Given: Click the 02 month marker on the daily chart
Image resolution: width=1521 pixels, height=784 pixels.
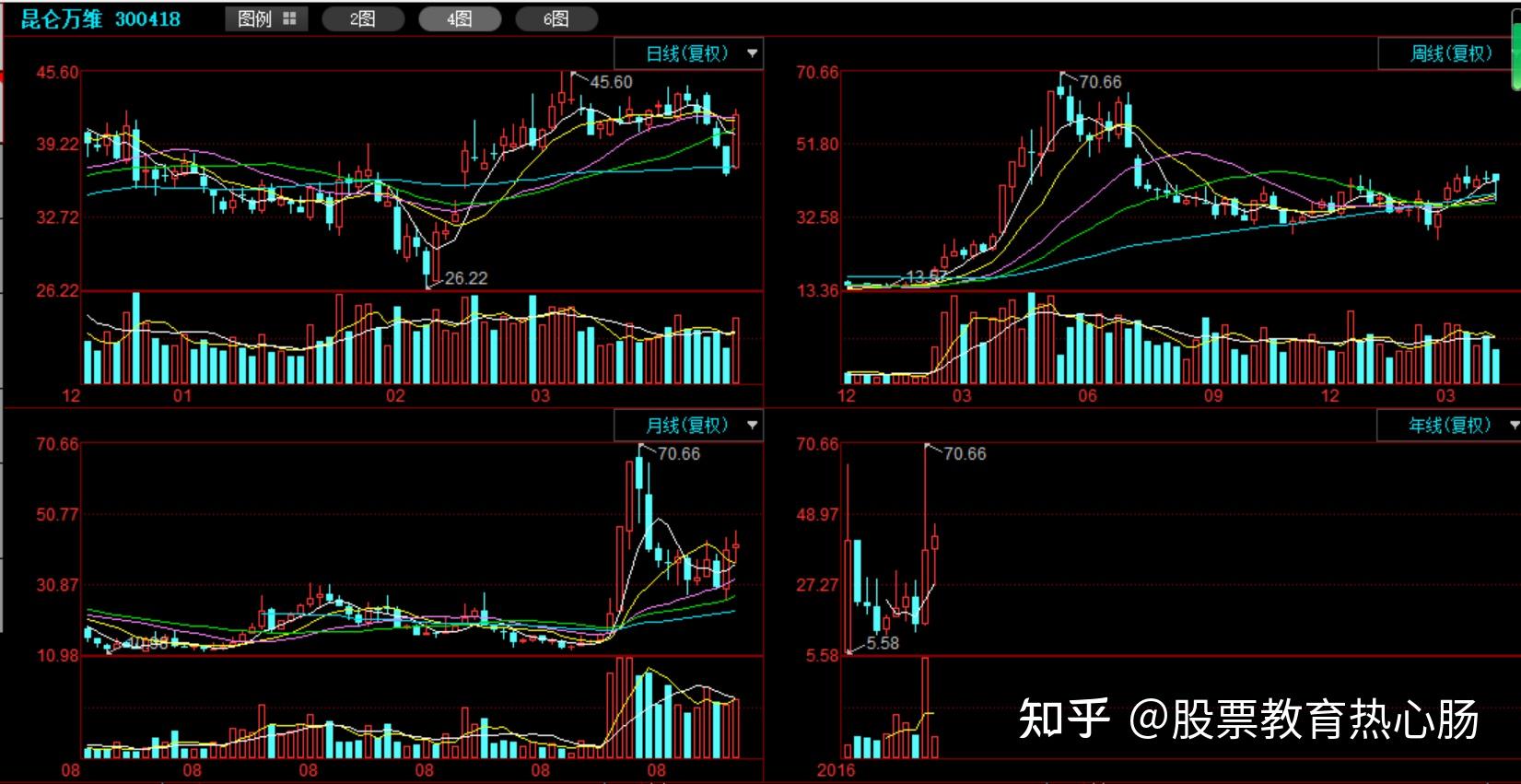Looking at the screenshot, I should 394,396.
